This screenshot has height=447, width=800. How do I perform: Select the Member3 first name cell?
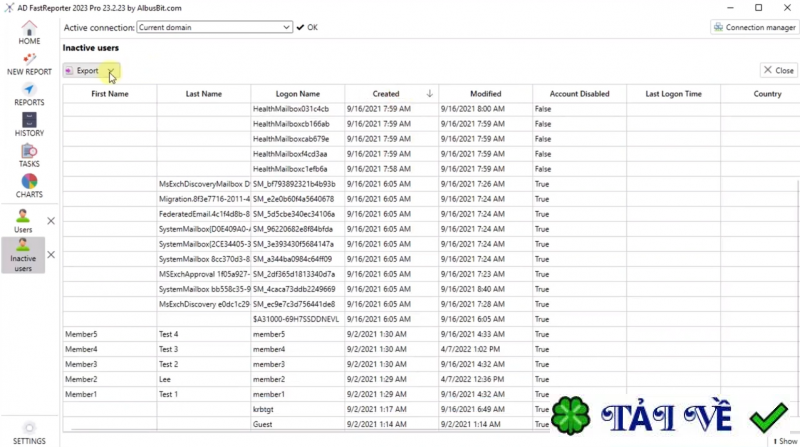[110, 364]
